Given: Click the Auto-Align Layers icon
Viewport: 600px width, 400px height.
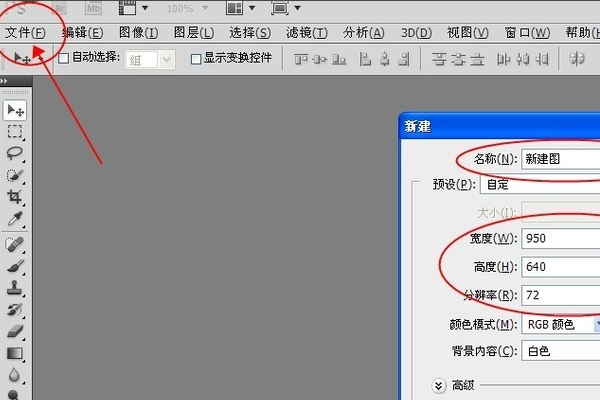Looking at the screenshot, I should click(x=577, y=59).
